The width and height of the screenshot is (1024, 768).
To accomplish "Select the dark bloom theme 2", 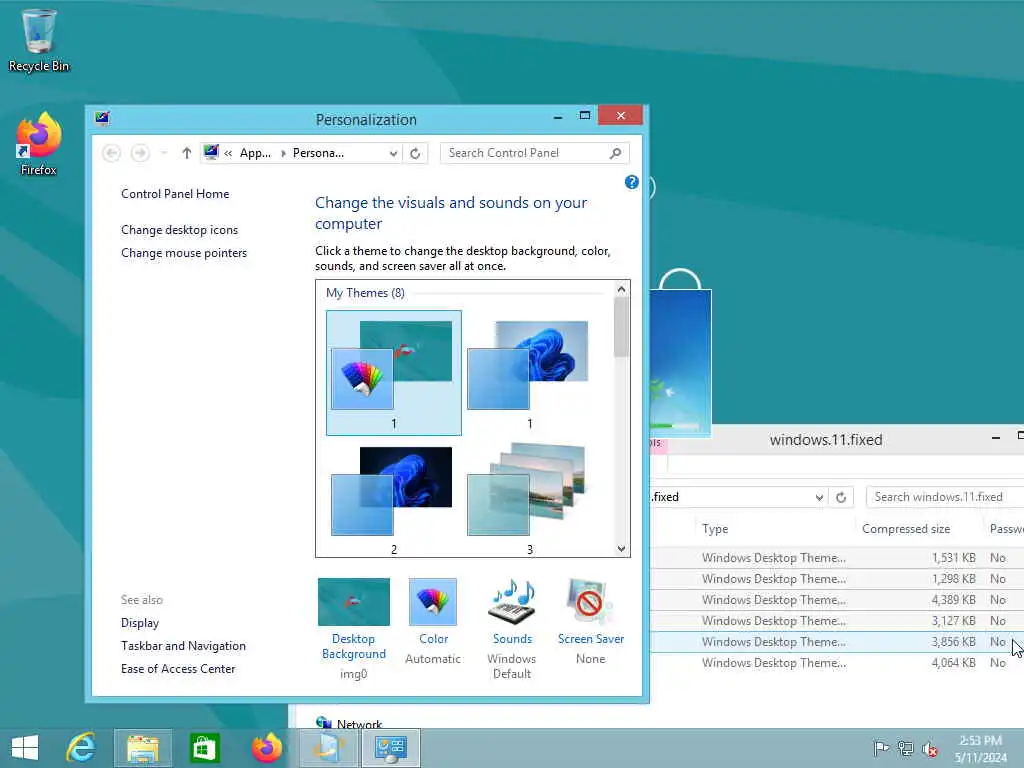I will click(x=394, y=500).
